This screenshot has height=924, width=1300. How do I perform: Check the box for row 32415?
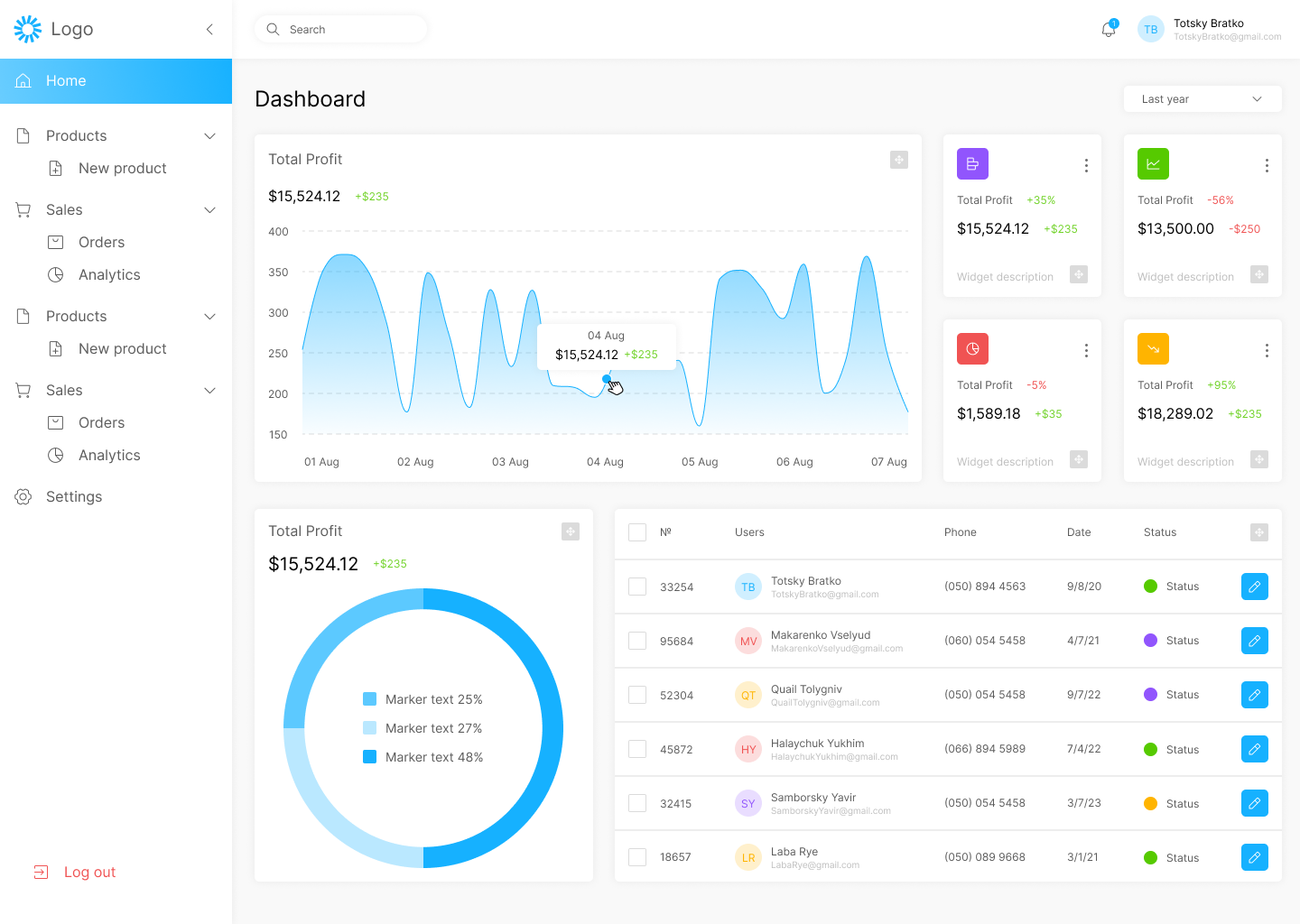(637, 803)
